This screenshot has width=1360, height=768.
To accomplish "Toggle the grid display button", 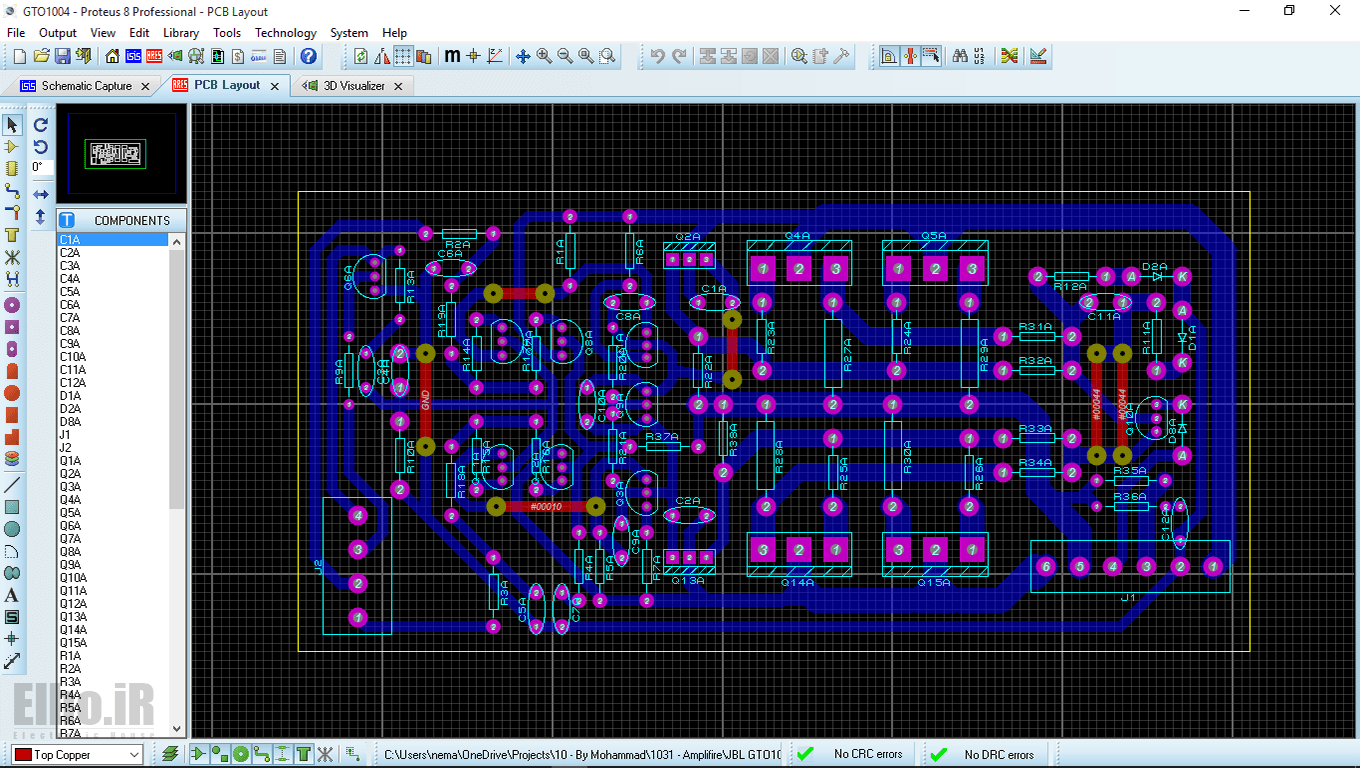I will pyautogui.click(x=403, y=56).
